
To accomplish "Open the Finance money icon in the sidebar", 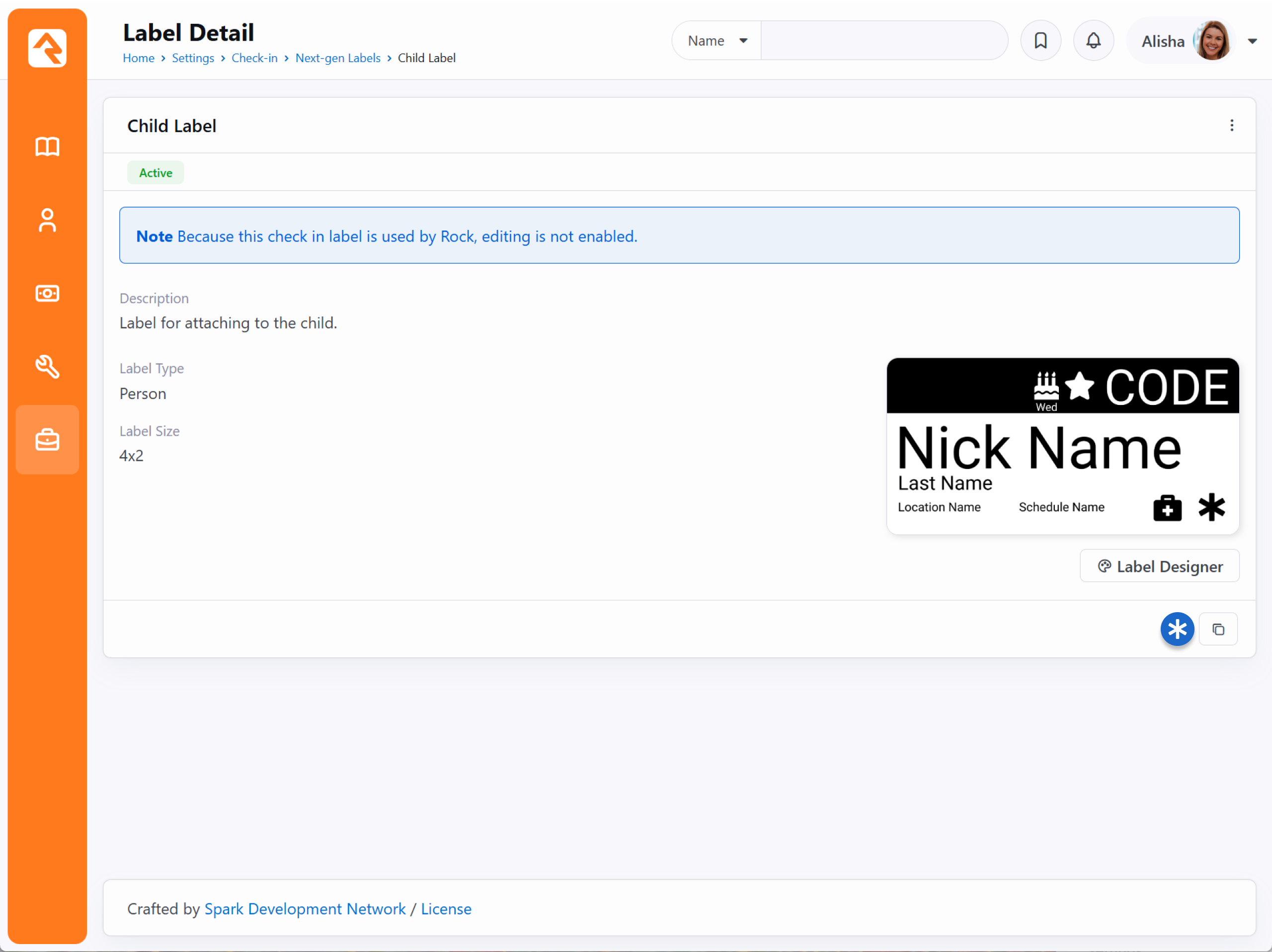I will (x=47, y=293).
